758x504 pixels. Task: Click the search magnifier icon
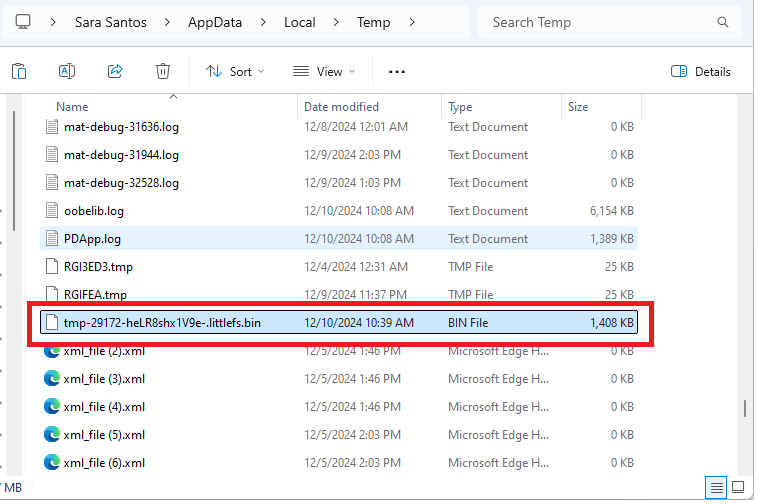pos(723,22)
